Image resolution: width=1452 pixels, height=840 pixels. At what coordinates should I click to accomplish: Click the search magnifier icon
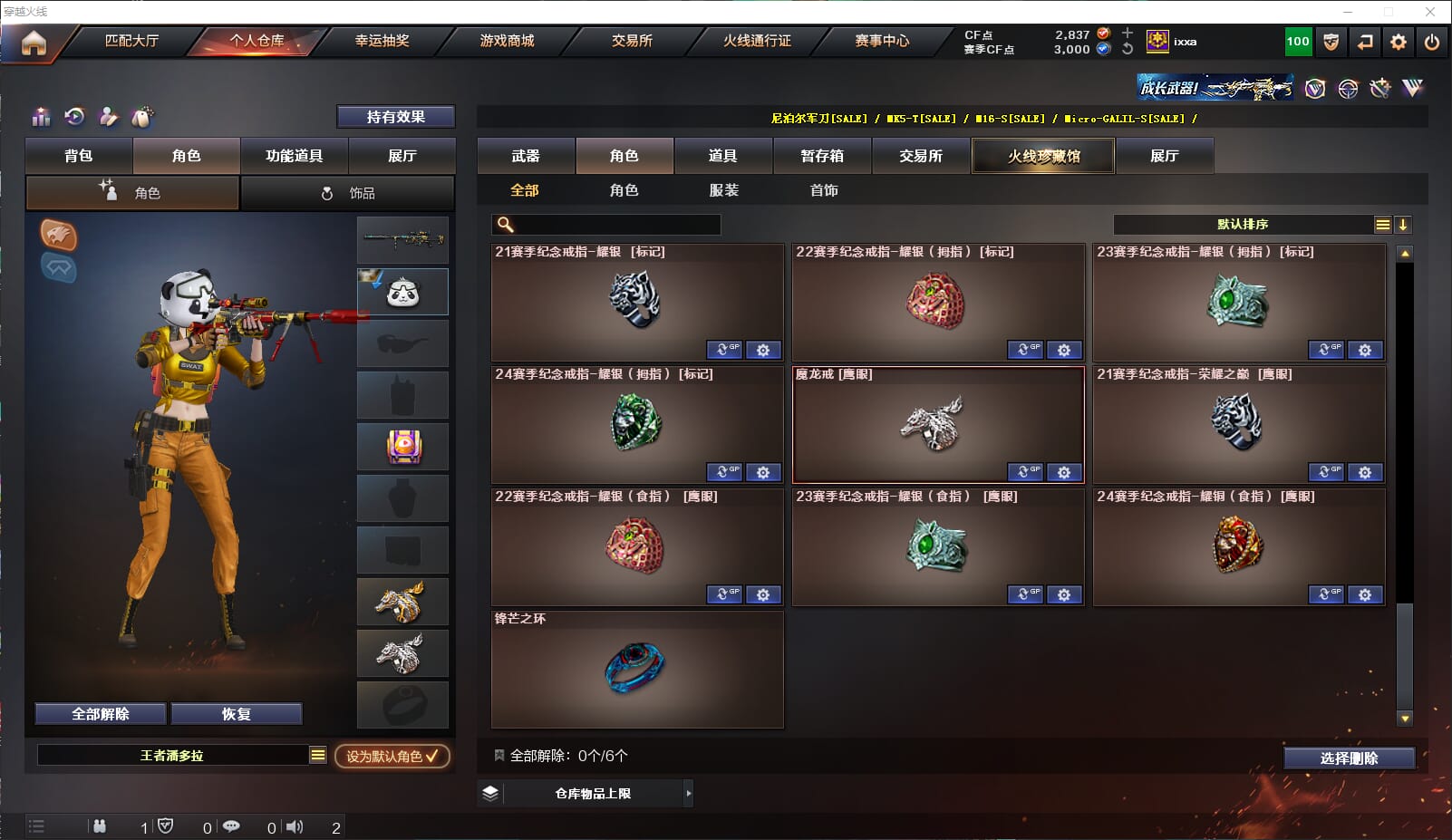click(506, 225)
